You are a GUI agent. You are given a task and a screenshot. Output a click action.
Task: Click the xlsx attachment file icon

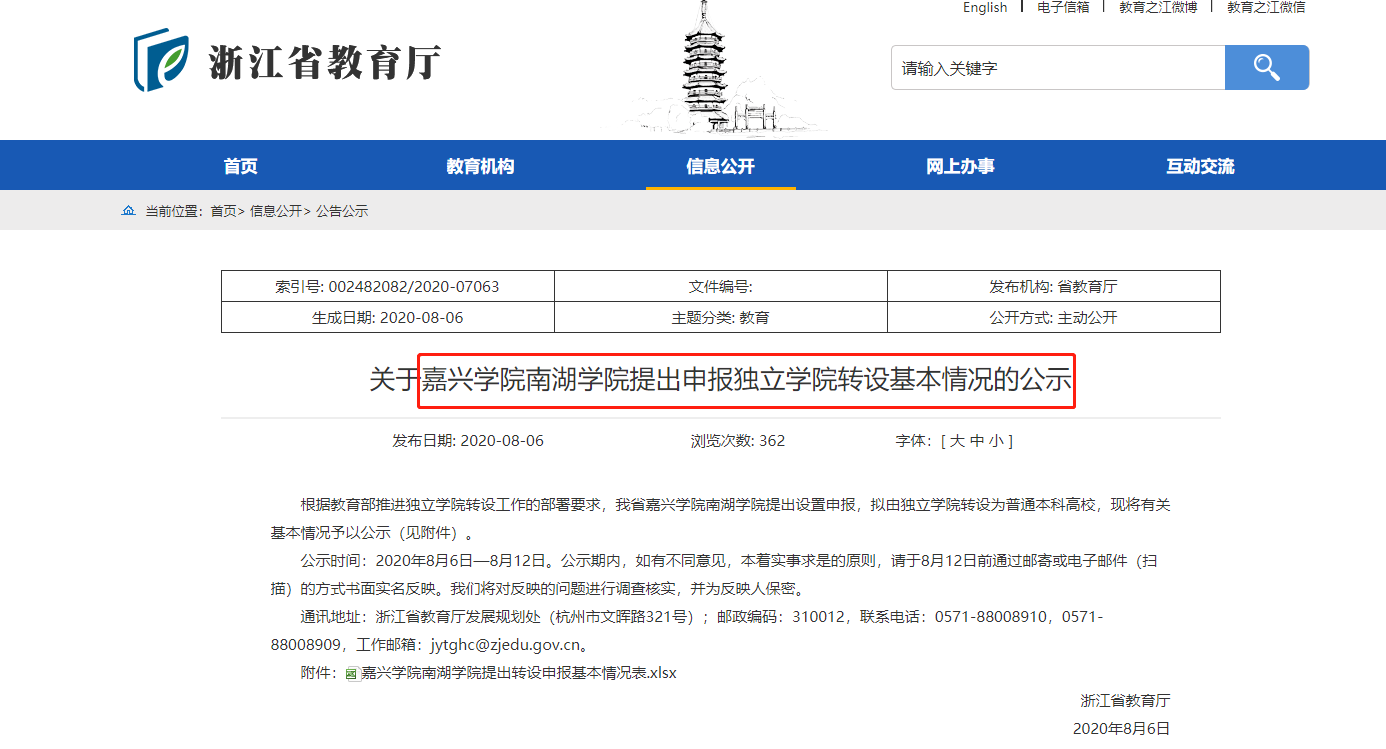point(351,674)
